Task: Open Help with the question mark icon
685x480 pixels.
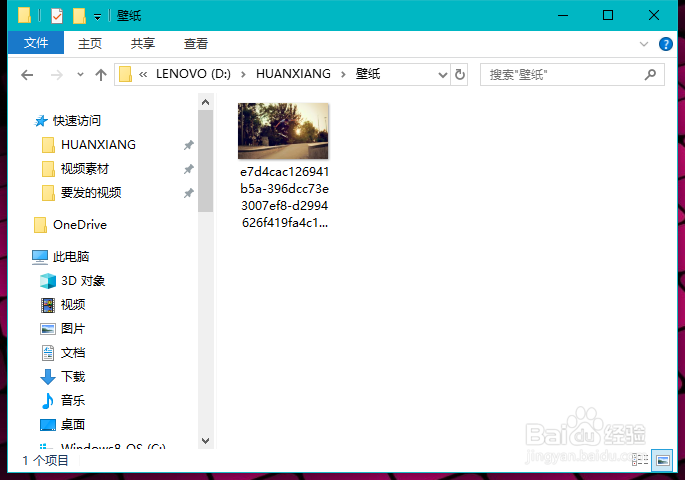Action: 665,44
